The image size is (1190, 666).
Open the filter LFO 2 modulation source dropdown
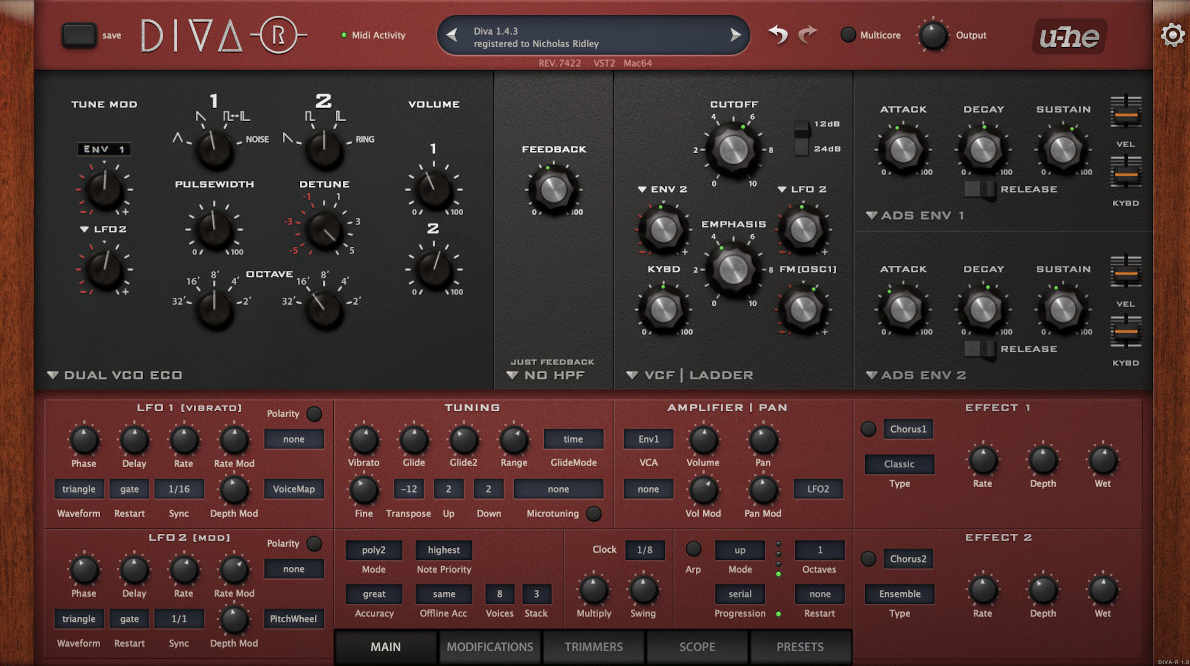pos(802,189)
